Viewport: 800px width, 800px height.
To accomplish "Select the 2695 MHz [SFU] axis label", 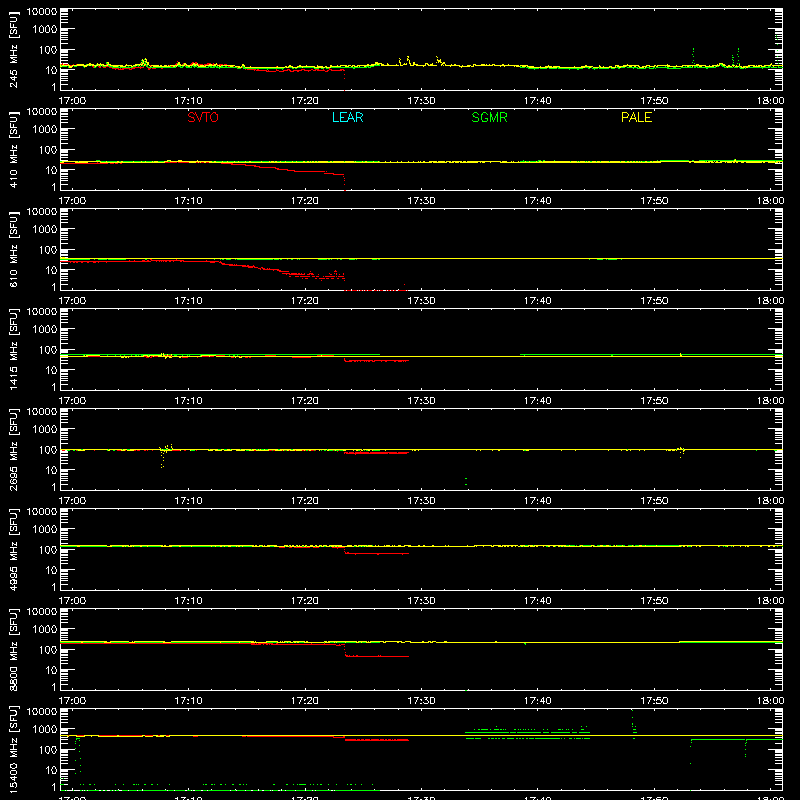I will point(14,449).
